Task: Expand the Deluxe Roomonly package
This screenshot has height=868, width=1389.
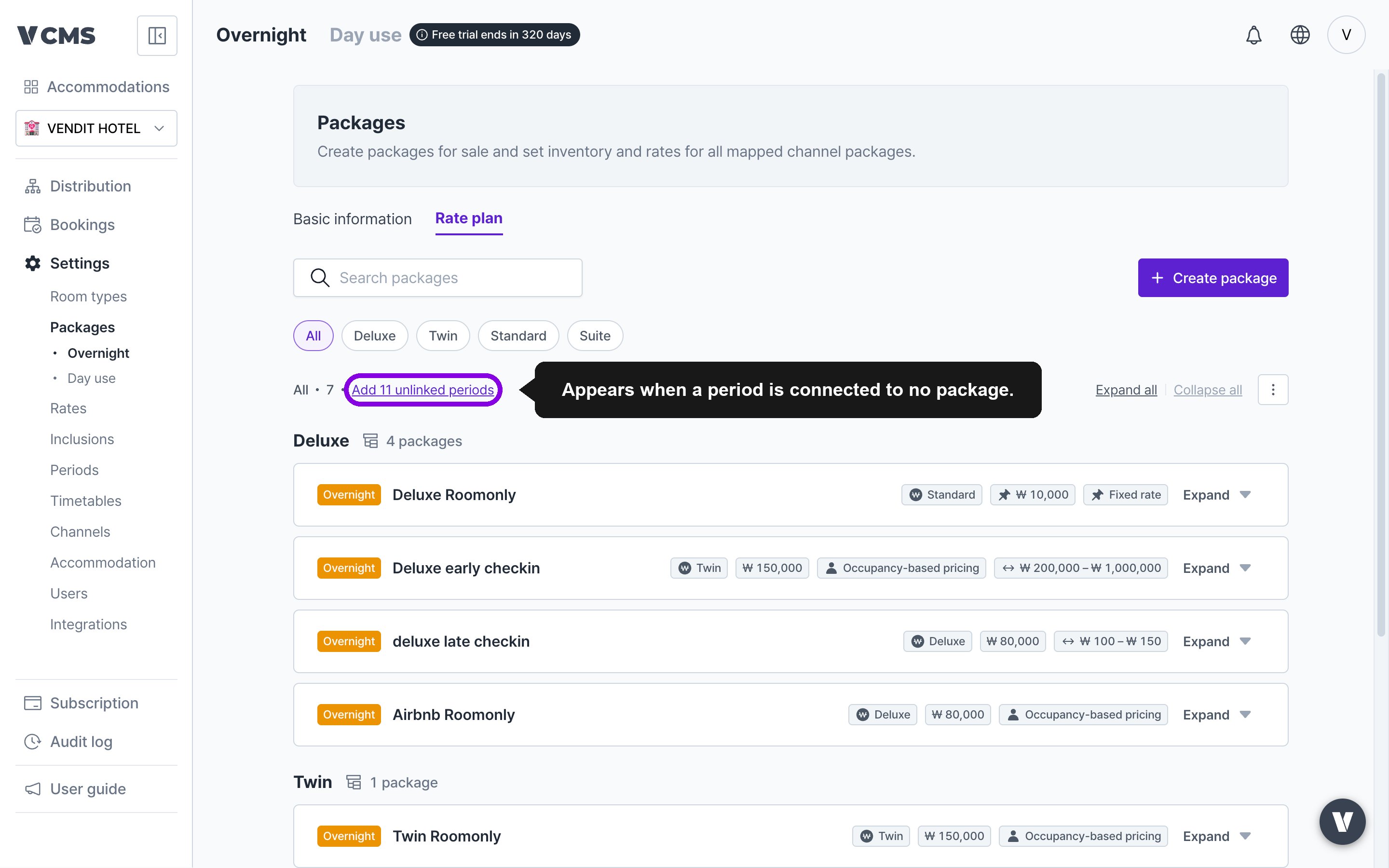Action: [x=1216, y=495]
